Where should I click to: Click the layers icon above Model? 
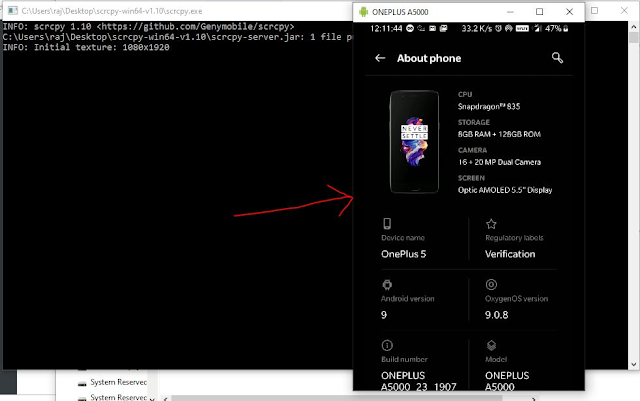[x=491, y=345]
